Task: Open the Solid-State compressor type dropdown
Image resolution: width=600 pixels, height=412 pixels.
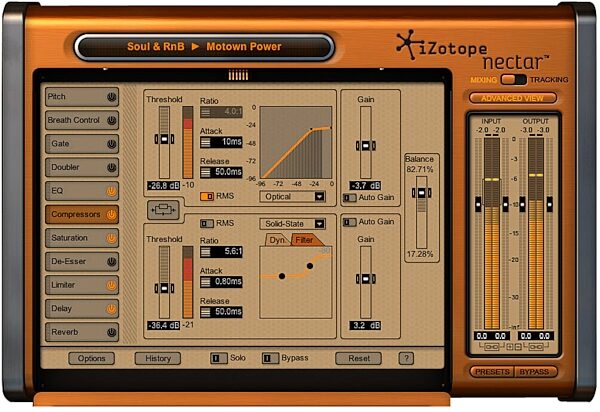Action: point(293,224)
